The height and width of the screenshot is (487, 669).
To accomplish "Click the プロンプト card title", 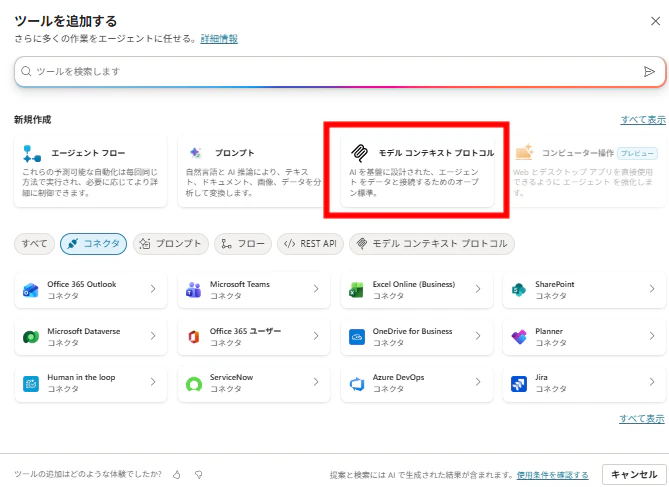I will coord(234,153).
